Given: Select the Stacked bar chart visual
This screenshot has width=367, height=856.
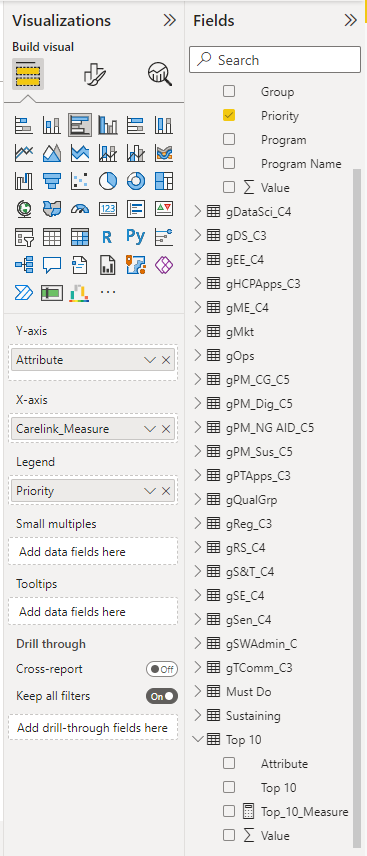Looking at the screenshot, I should coord(23,125).
